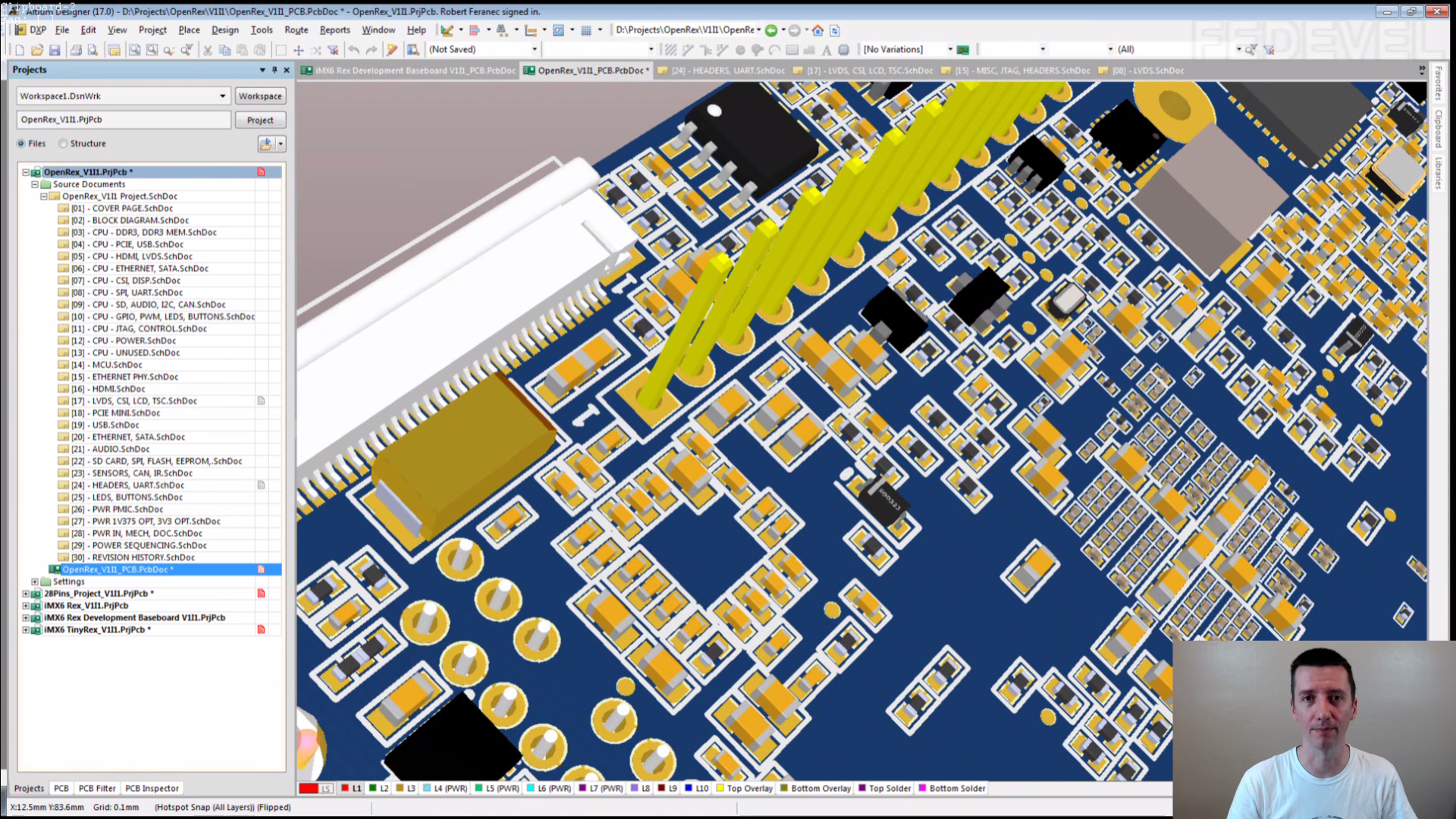Click the Open document folder icon

tap(36, 50)
